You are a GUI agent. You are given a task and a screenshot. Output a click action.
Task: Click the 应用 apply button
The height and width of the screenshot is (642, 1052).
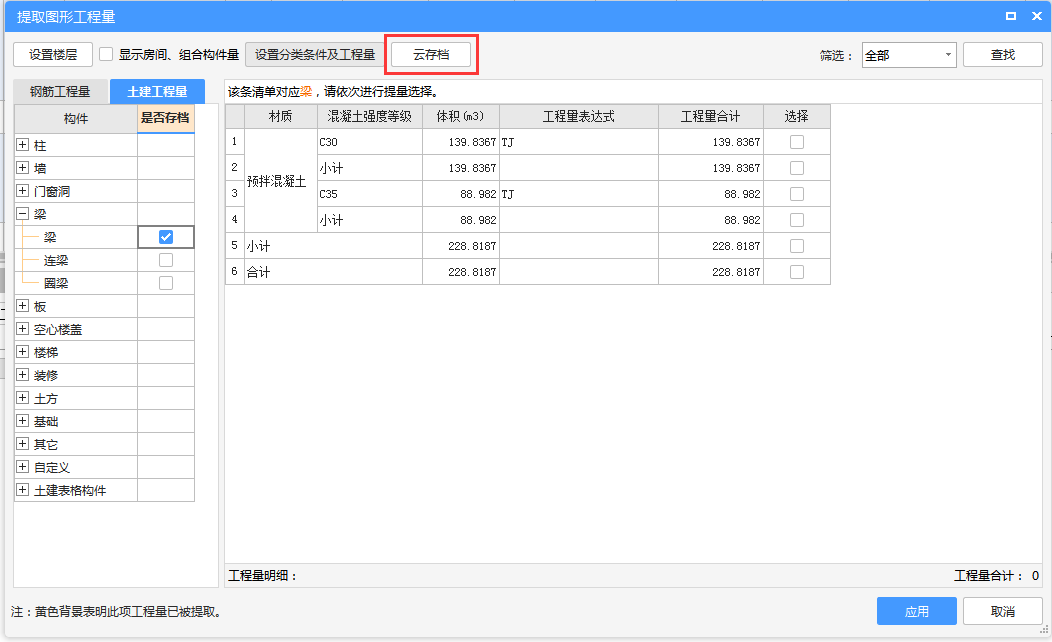pyautogui.click(x=916, y=611)
